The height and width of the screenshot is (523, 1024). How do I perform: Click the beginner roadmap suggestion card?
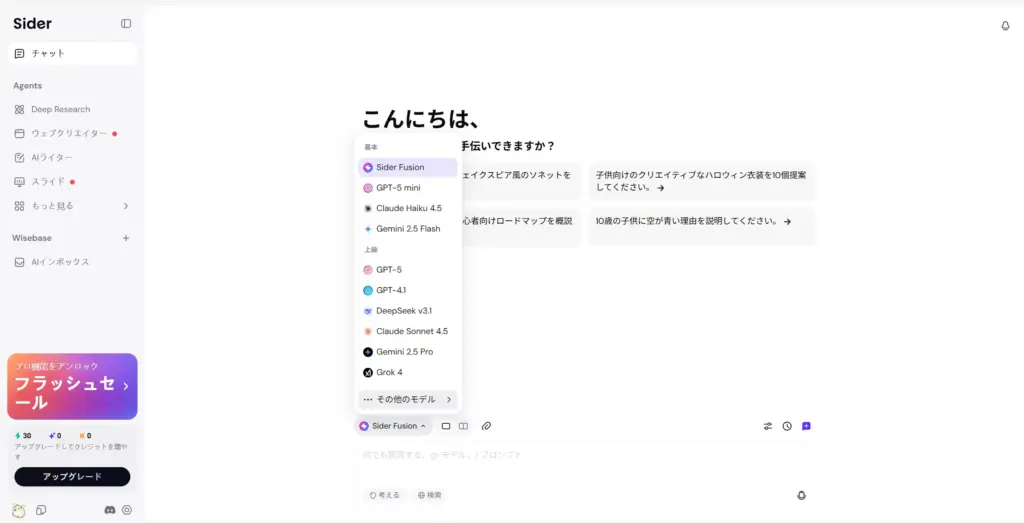pos(521,227)
